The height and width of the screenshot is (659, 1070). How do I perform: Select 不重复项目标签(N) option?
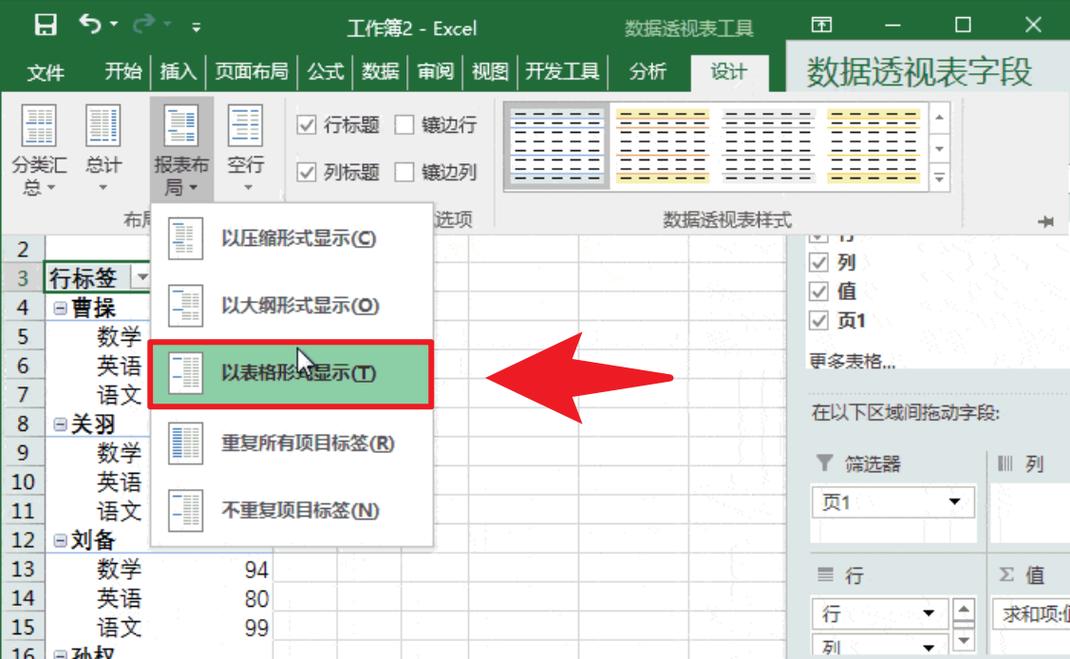pos(291,511)
